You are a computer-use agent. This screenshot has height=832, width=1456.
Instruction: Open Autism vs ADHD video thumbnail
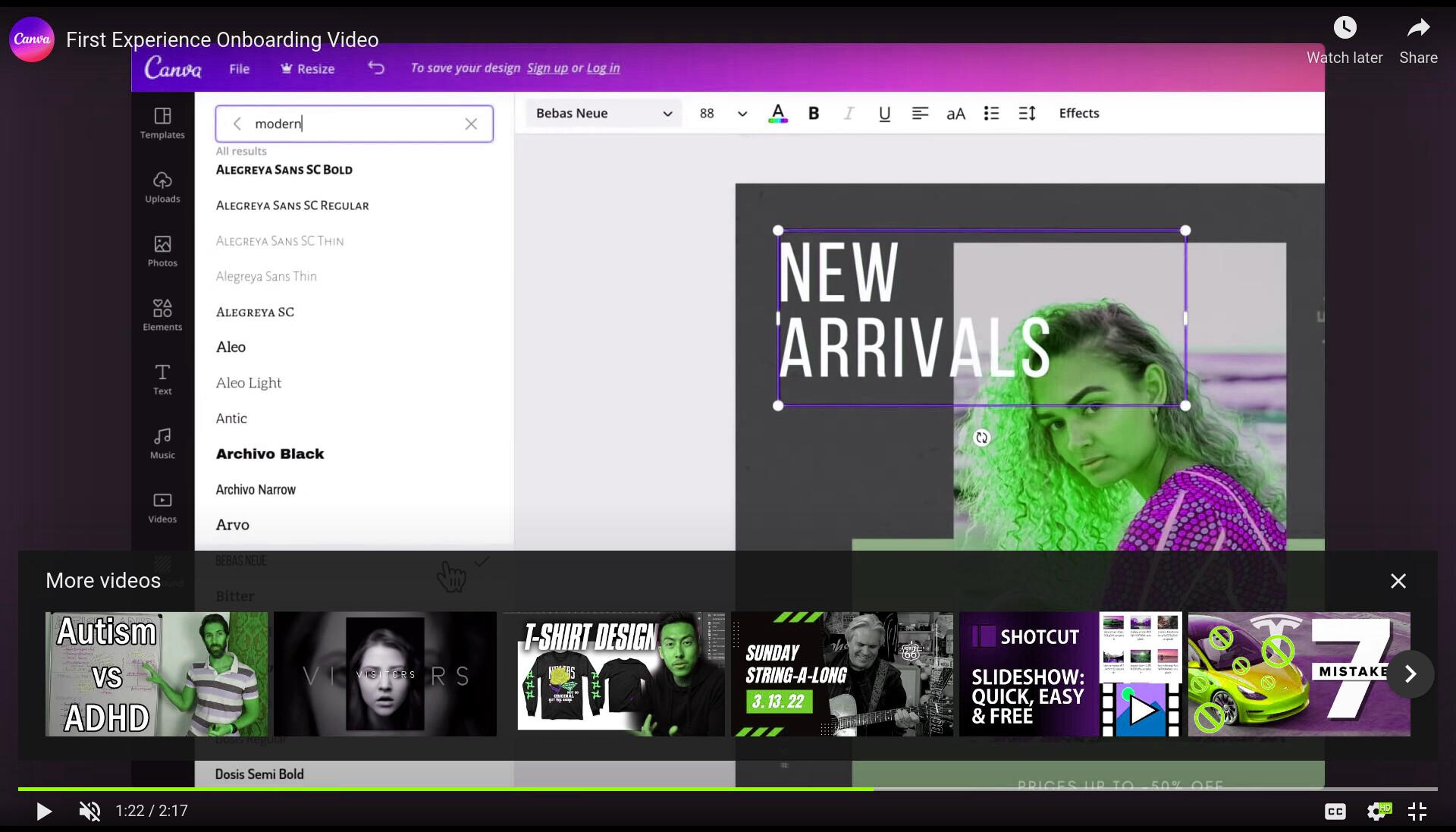click(156, 674)
